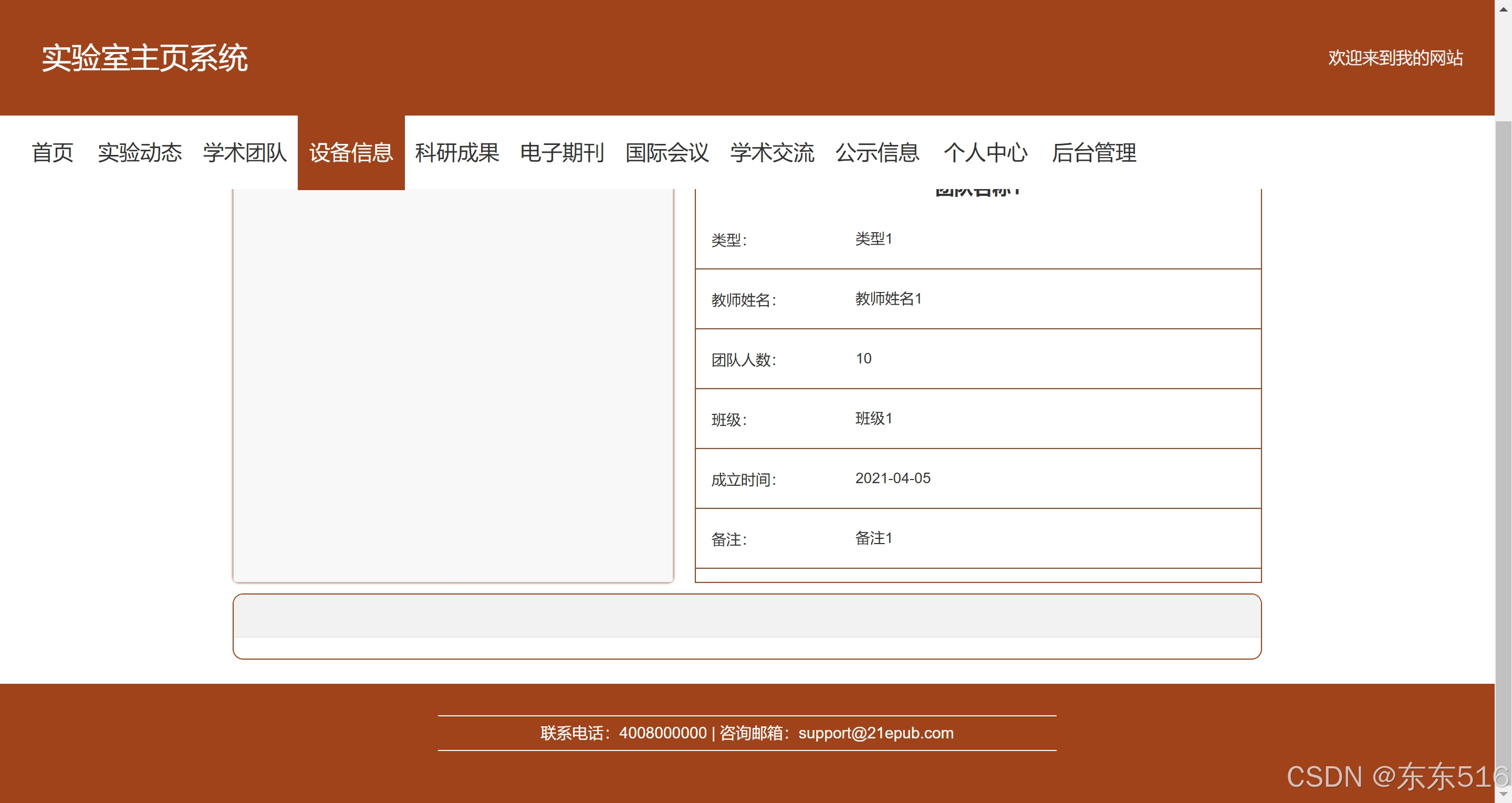Click the 国际会议 navigation link

click(667, 153)
